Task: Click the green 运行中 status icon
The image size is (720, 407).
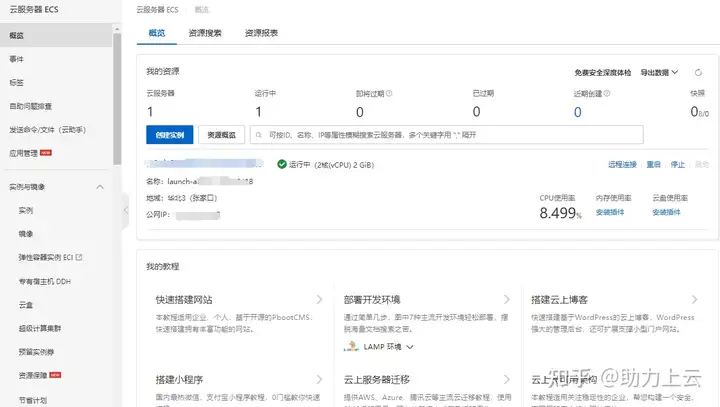Action: 282,164
